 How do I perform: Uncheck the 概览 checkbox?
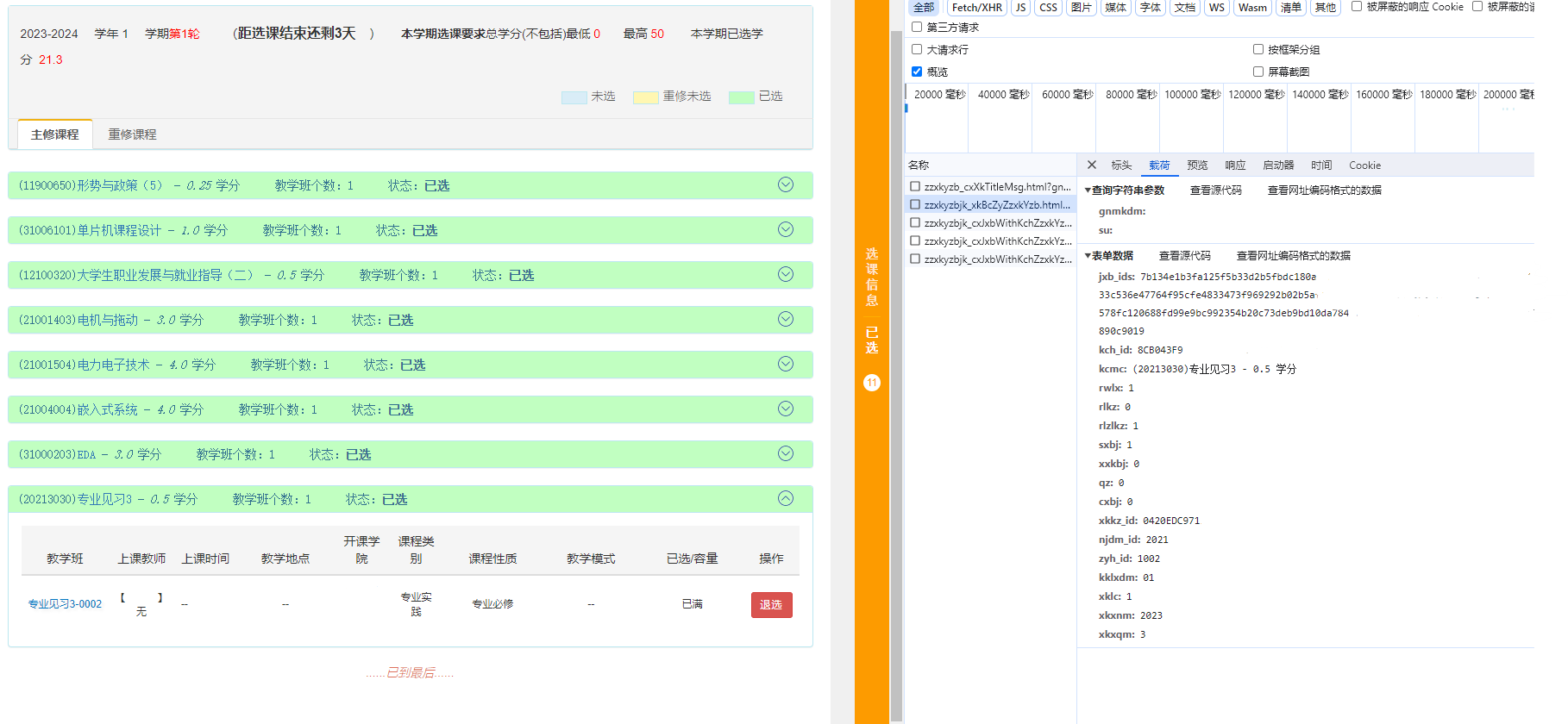pyautogui.click(x=917, y=72)
